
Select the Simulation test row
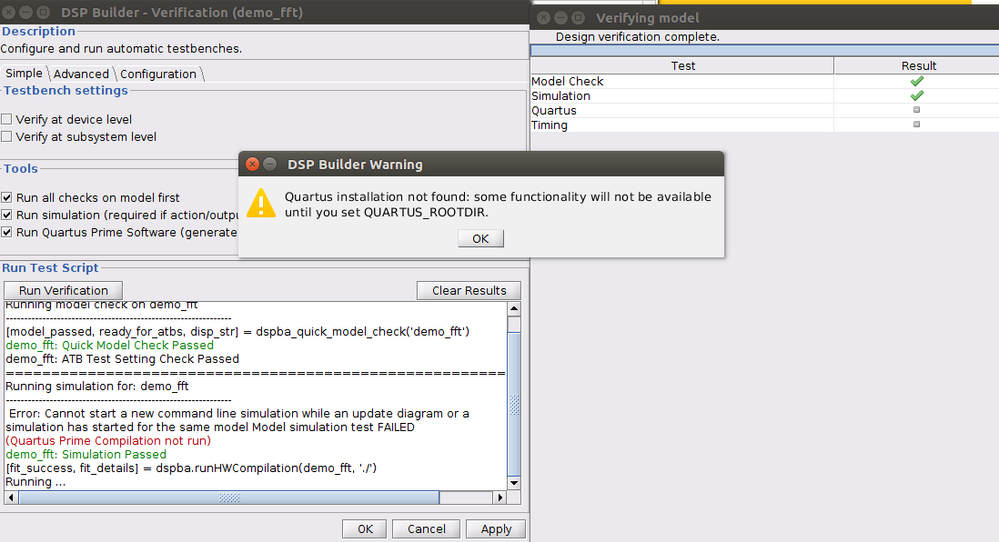(765, 96)
